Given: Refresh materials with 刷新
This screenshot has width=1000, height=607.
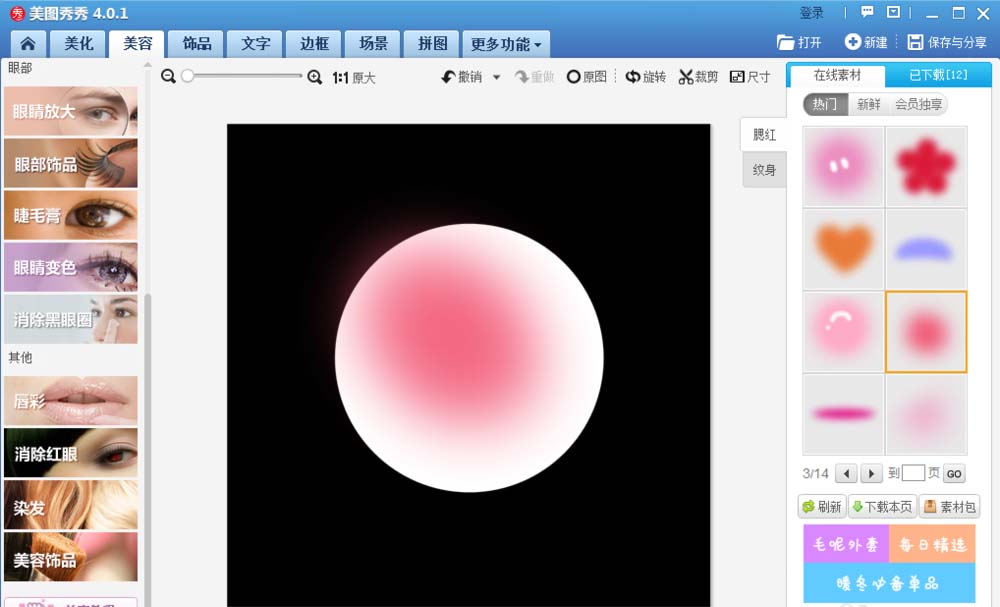Looking at the screenshot, I should [822, 507].
